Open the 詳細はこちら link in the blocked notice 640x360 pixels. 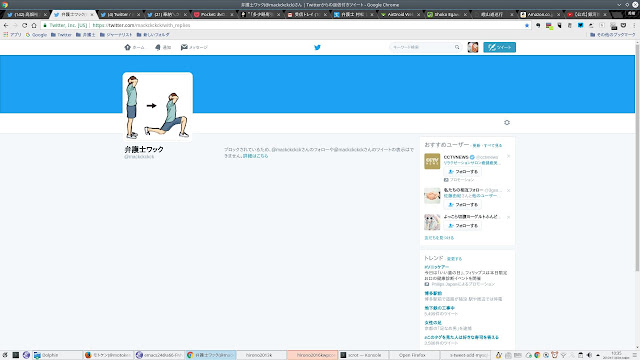(256, 156)
